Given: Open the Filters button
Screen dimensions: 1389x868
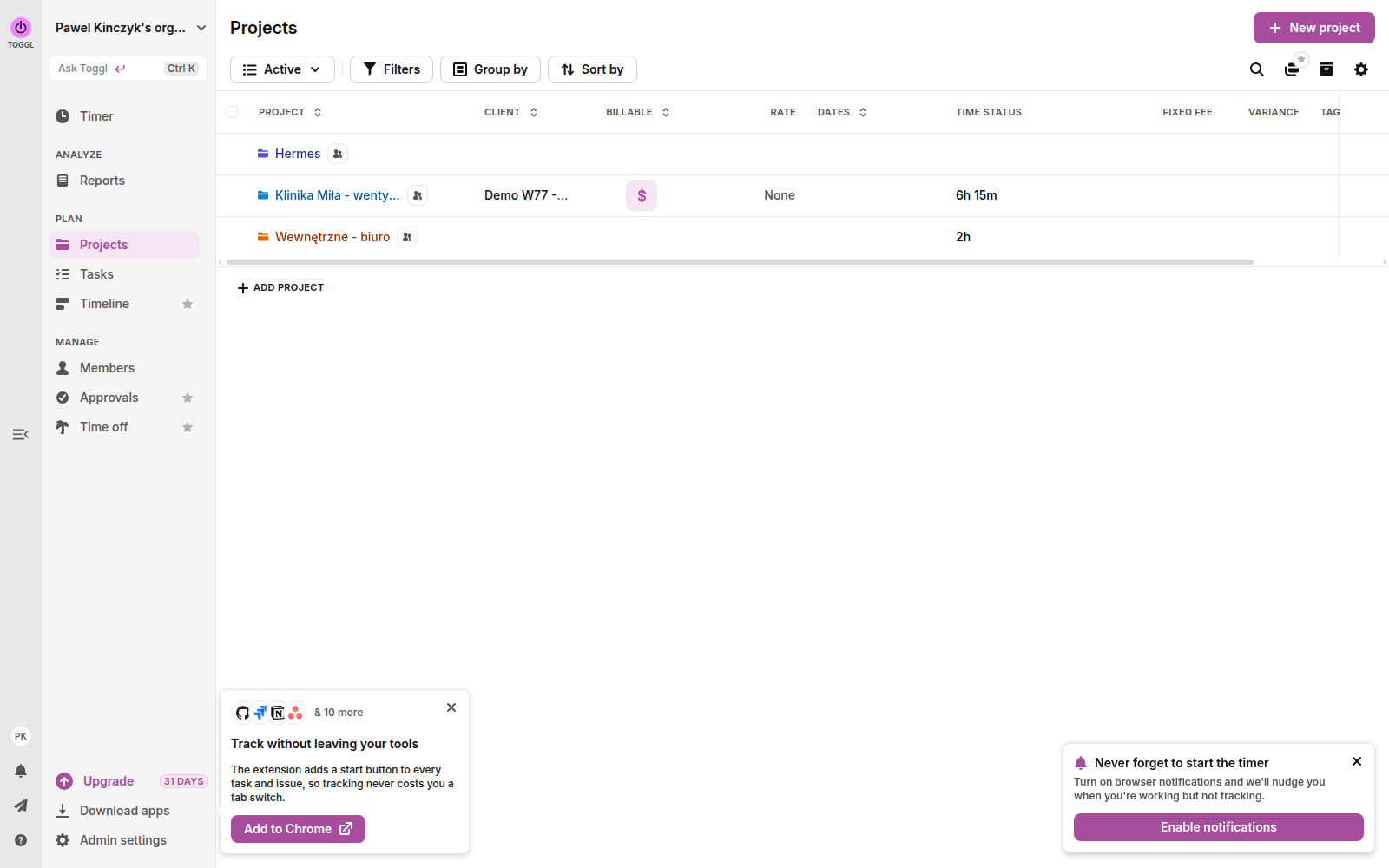Looking at the screenshot, I should pyautogui.click(x=392, y=69).
